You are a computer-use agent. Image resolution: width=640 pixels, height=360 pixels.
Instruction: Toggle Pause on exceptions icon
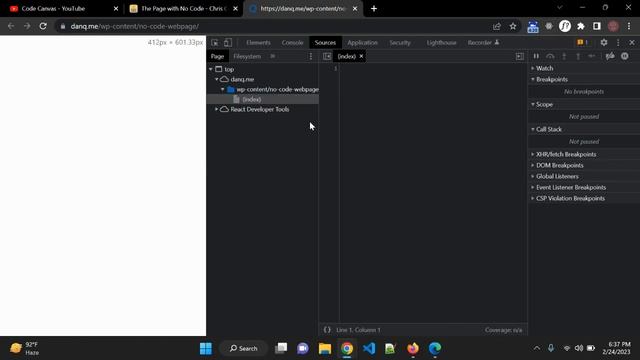pos(625,56)
